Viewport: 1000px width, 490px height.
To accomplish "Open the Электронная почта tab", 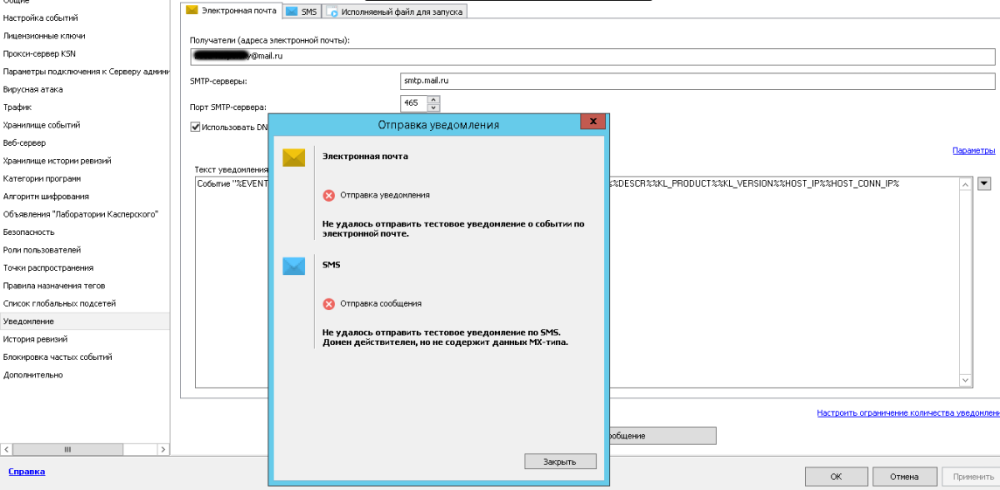I will click(x=232, y=11).
